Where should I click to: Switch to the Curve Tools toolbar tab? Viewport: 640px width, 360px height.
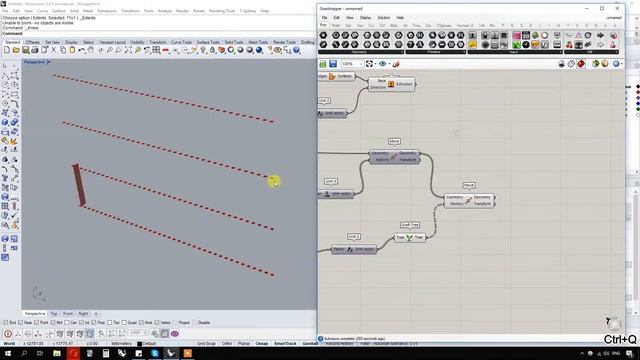[181, 42]
